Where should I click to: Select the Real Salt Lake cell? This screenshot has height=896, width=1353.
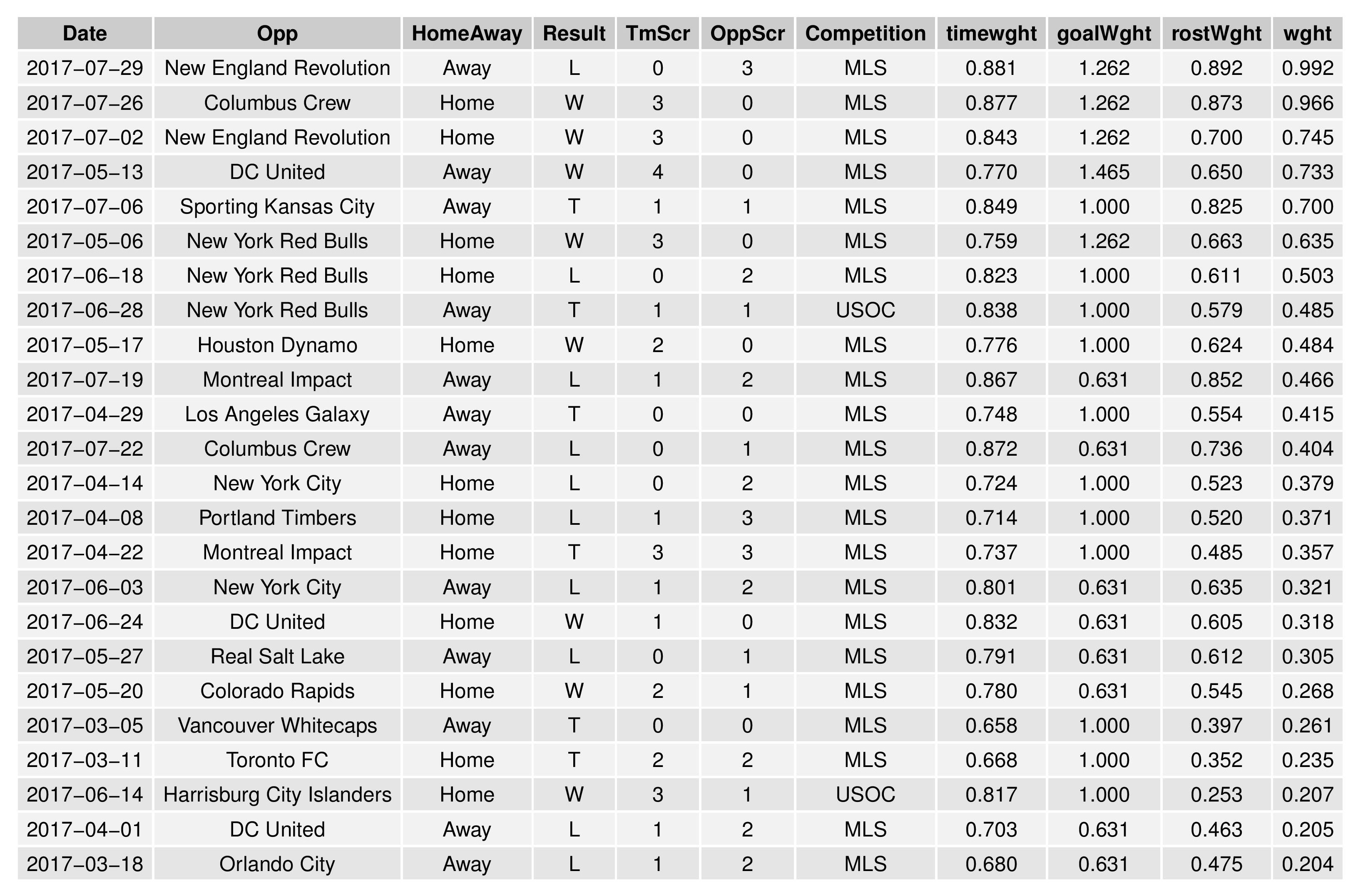(277, 657)
